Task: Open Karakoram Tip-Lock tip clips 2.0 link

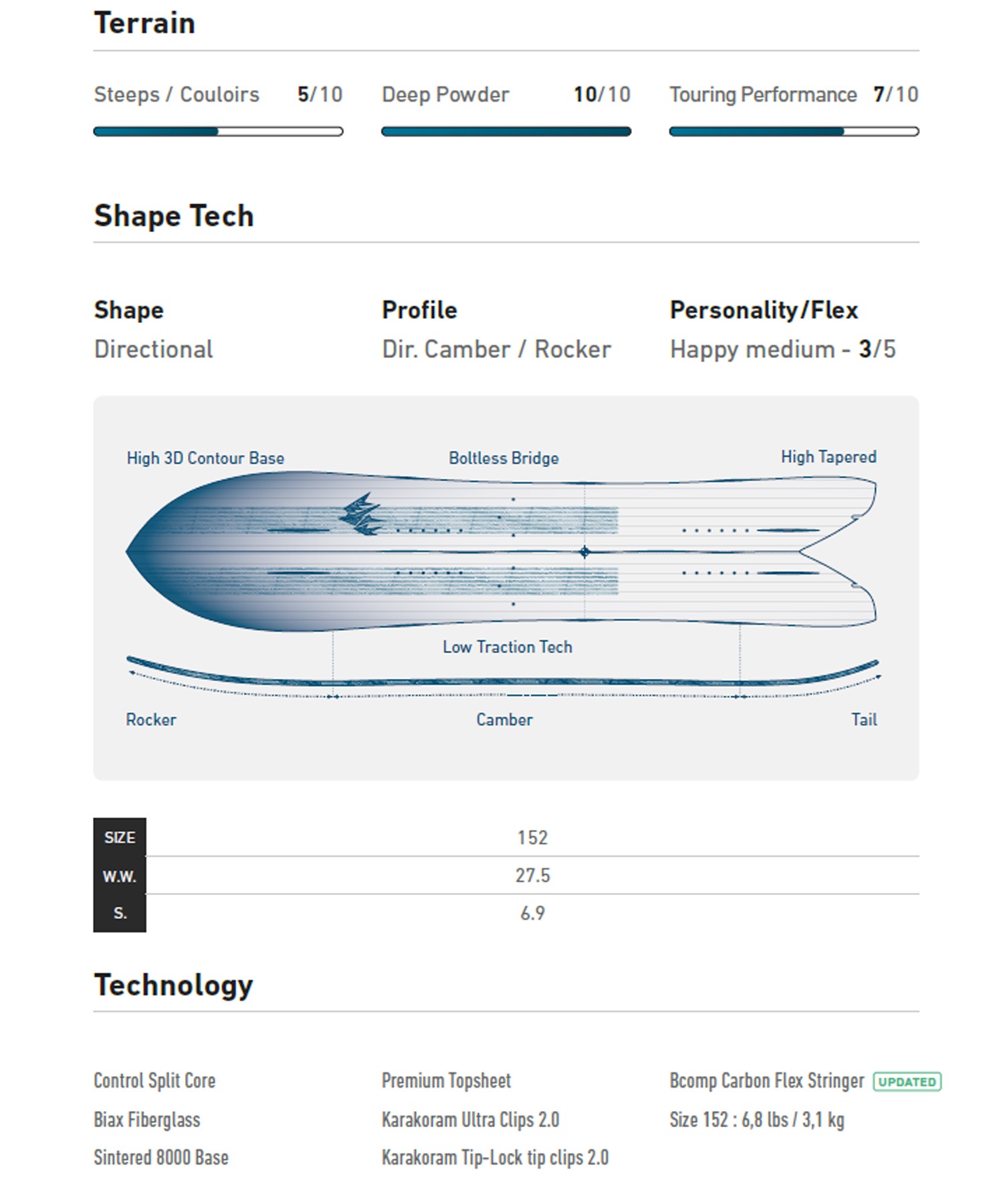Action: coord(495,1158)
